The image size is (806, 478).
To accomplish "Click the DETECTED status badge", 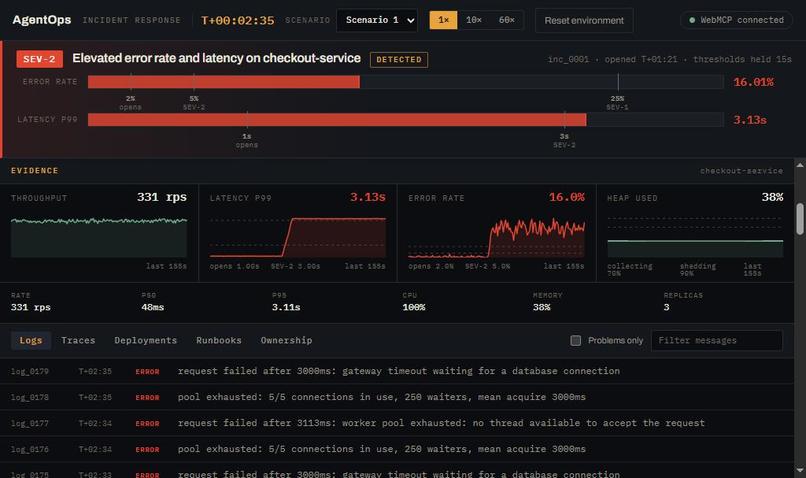I will (x=399, y=60).
